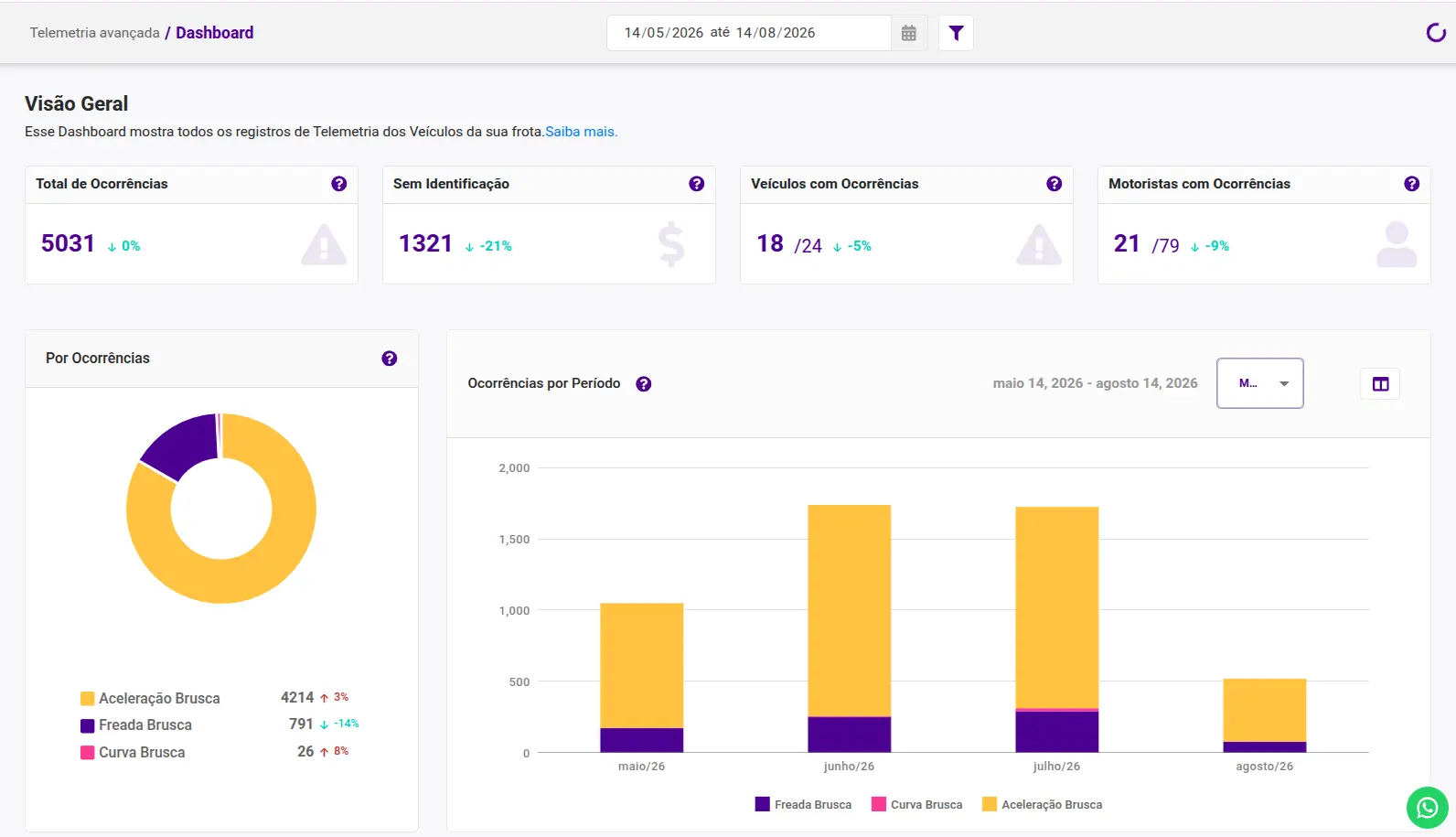Open help for Veículos com Ocorrências
Screen dimensions: 1456x837
[x=1055, y=184]
